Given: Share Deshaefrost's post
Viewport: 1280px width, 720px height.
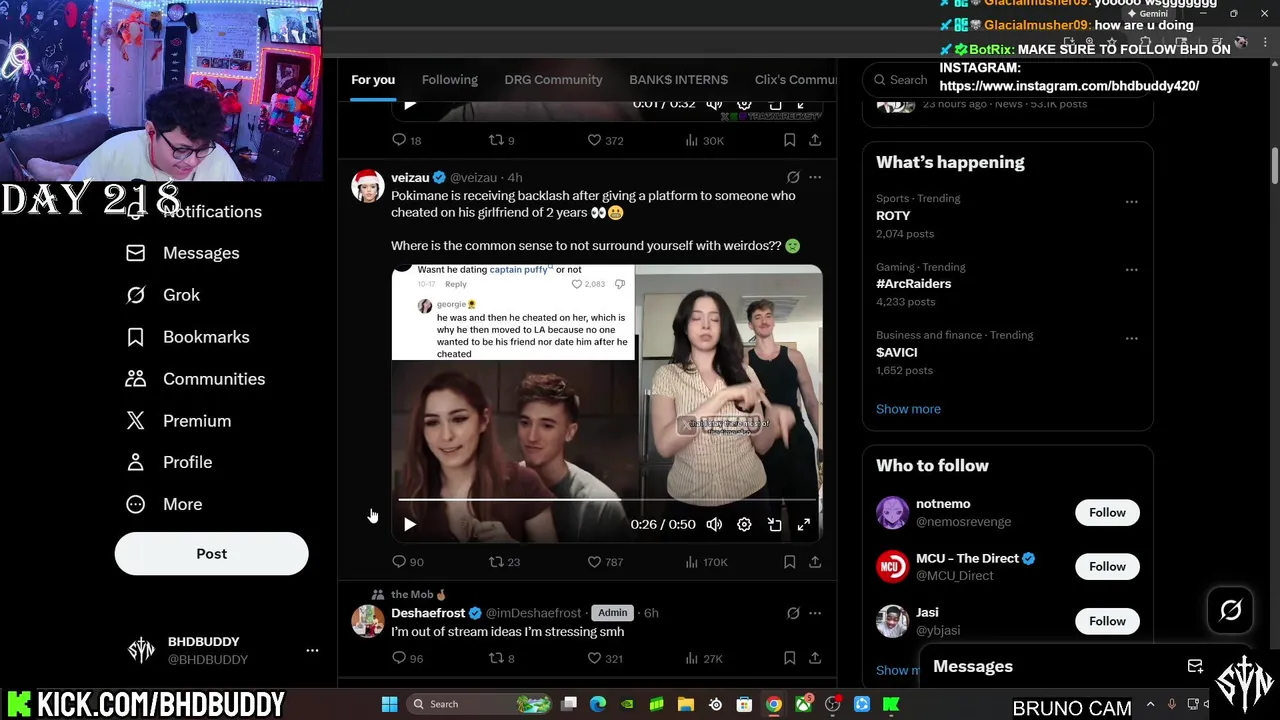Looking at the screenshot, I should pos(815,658).
